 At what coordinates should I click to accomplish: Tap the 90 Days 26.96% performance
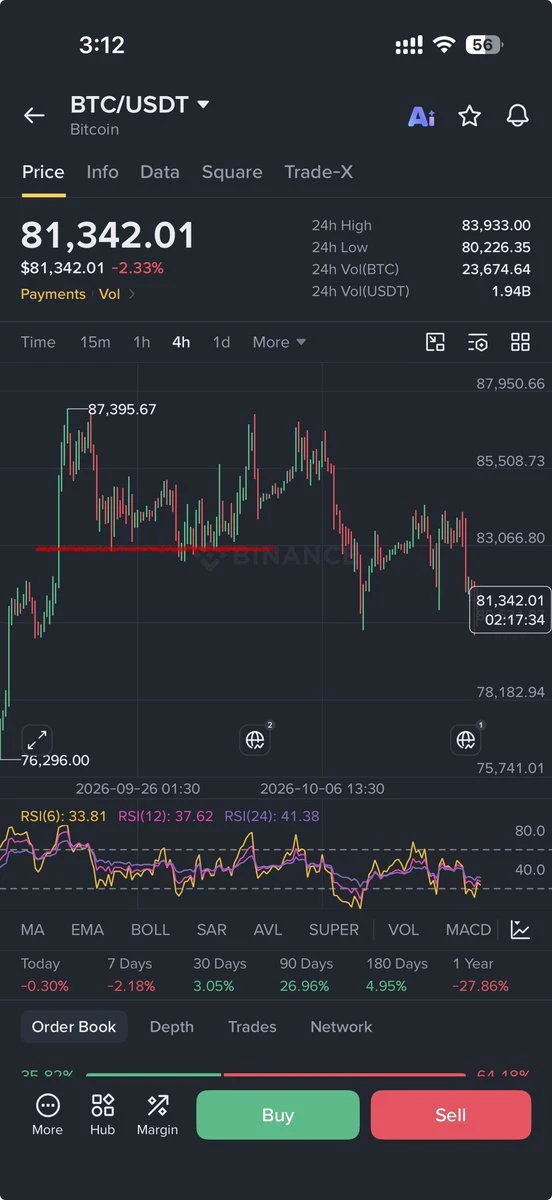tap(305, 975)
